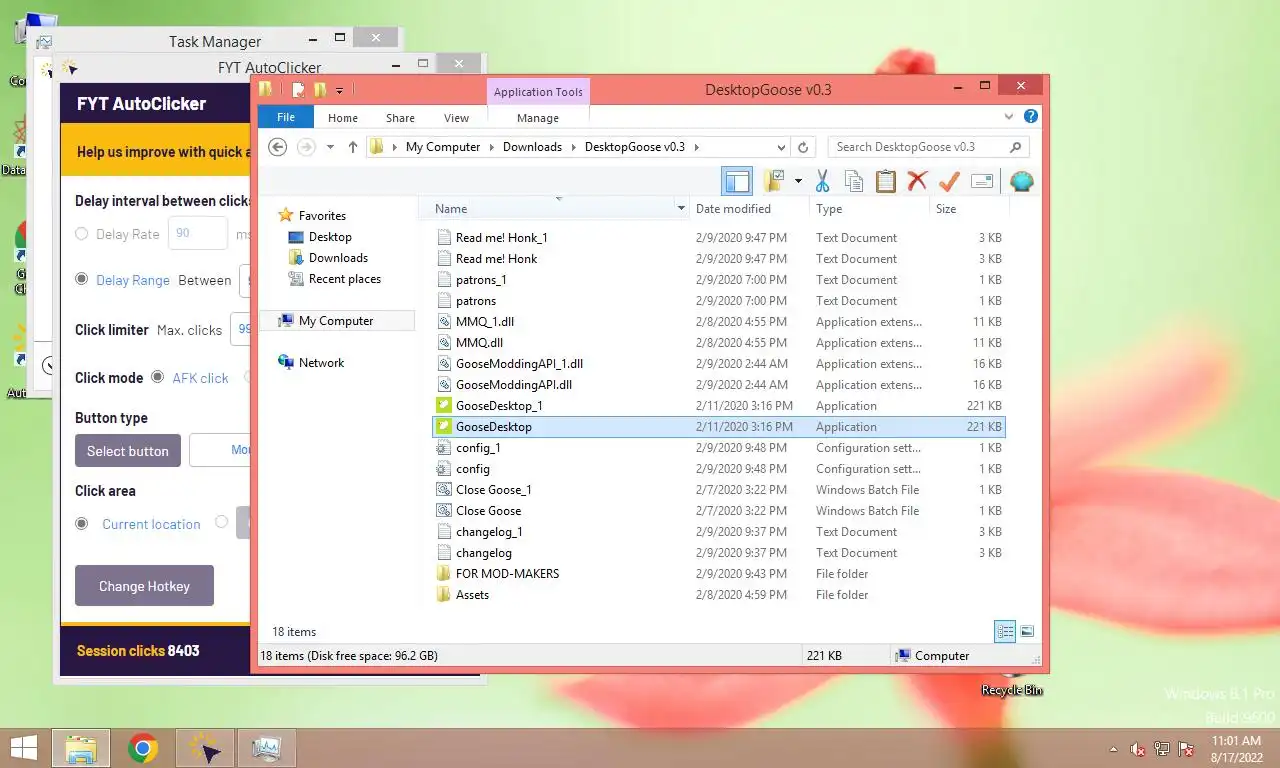Click the Downloads breadcrumb in address bar

click(x=532, y=147)
